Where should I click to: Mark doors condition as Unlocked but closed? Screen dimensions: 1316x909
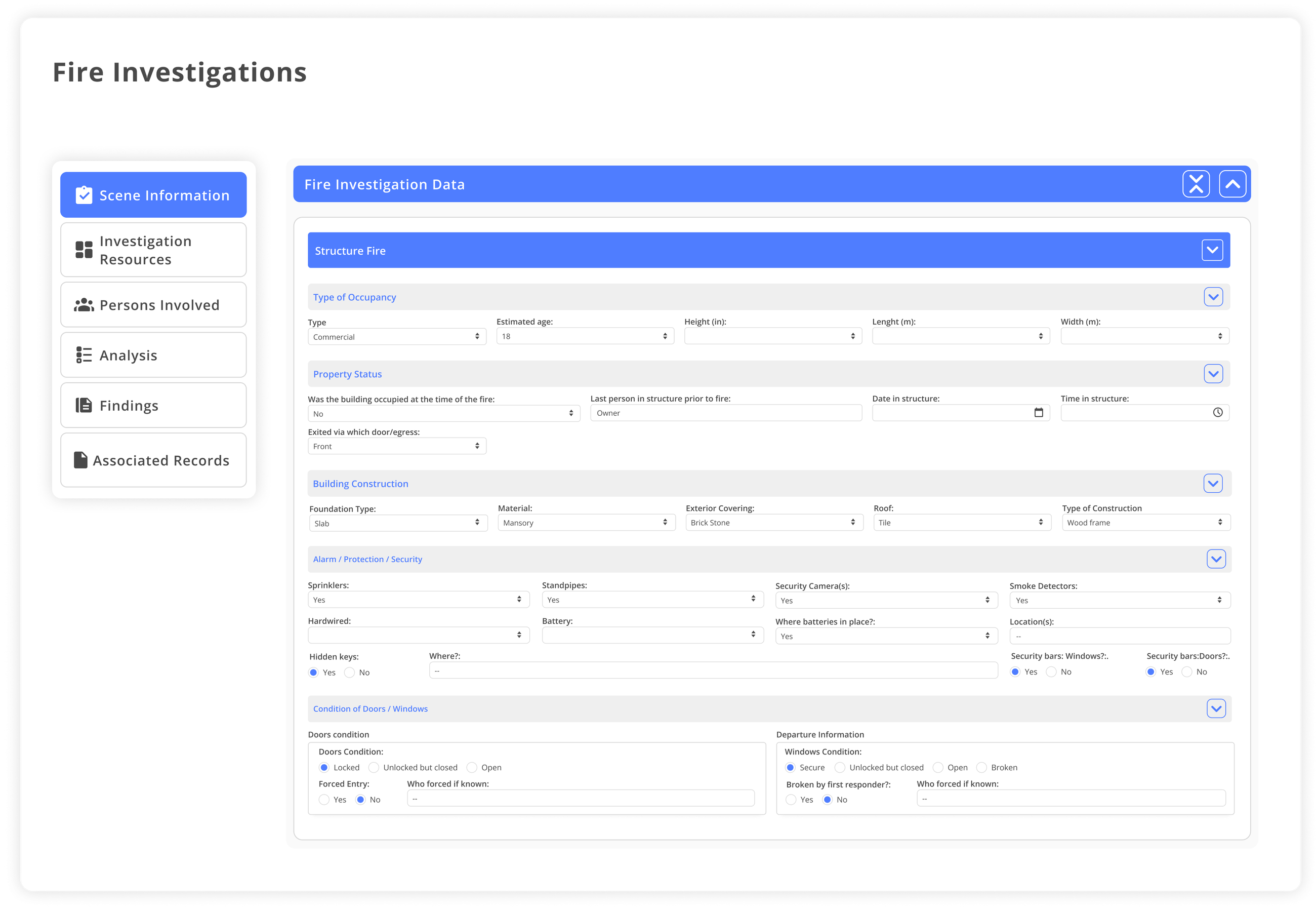[x=374, y=767]
